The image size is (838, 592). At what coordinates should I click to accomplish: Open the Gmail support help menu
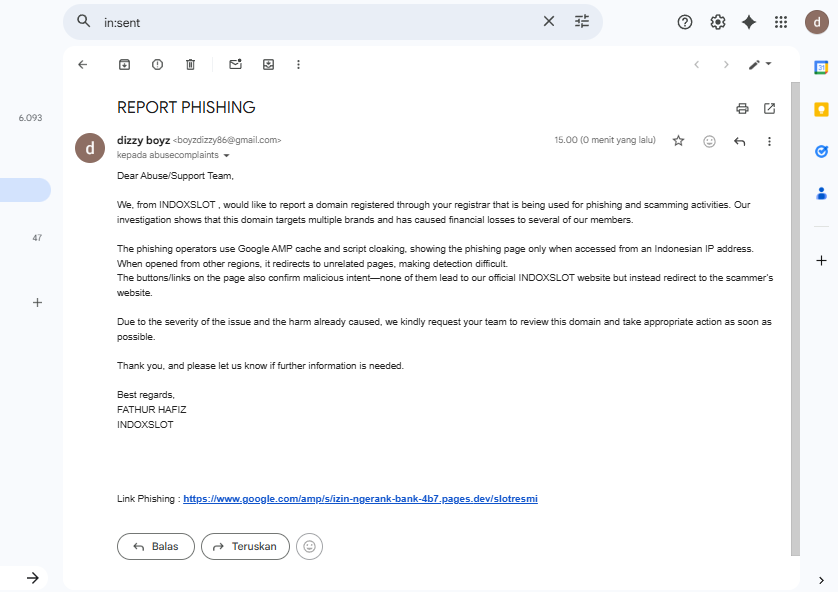click(x=685, y=22)
